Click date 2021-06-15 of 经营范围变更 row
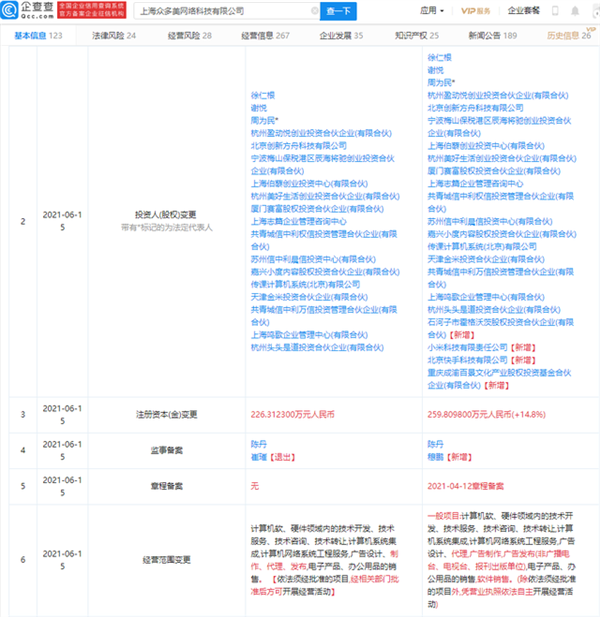The image size is (600, 617). 62,560
